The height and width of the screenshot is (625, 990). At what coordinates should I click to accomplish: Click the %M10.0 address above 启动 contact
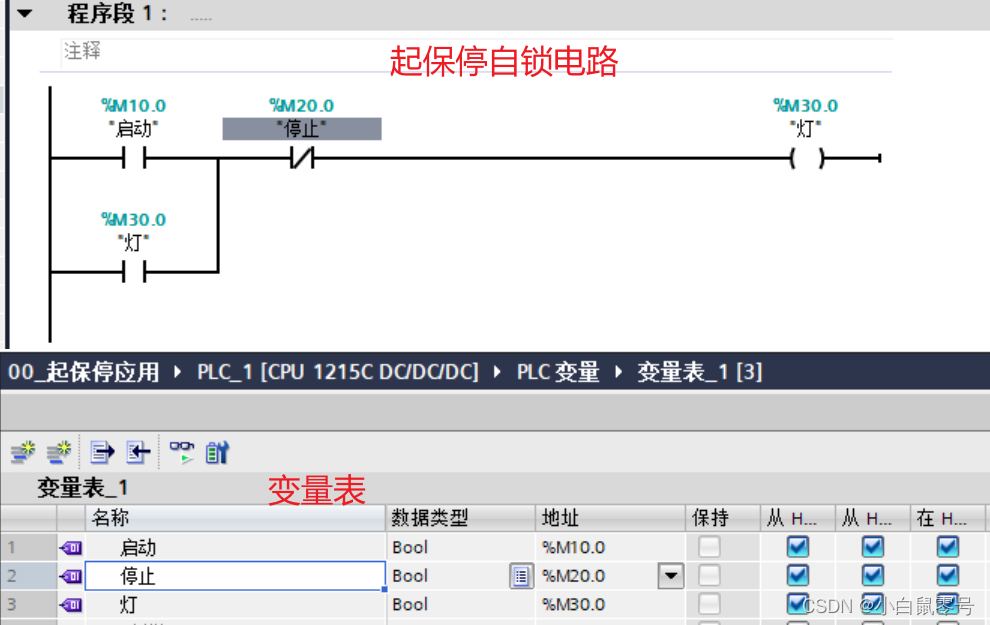134,105
